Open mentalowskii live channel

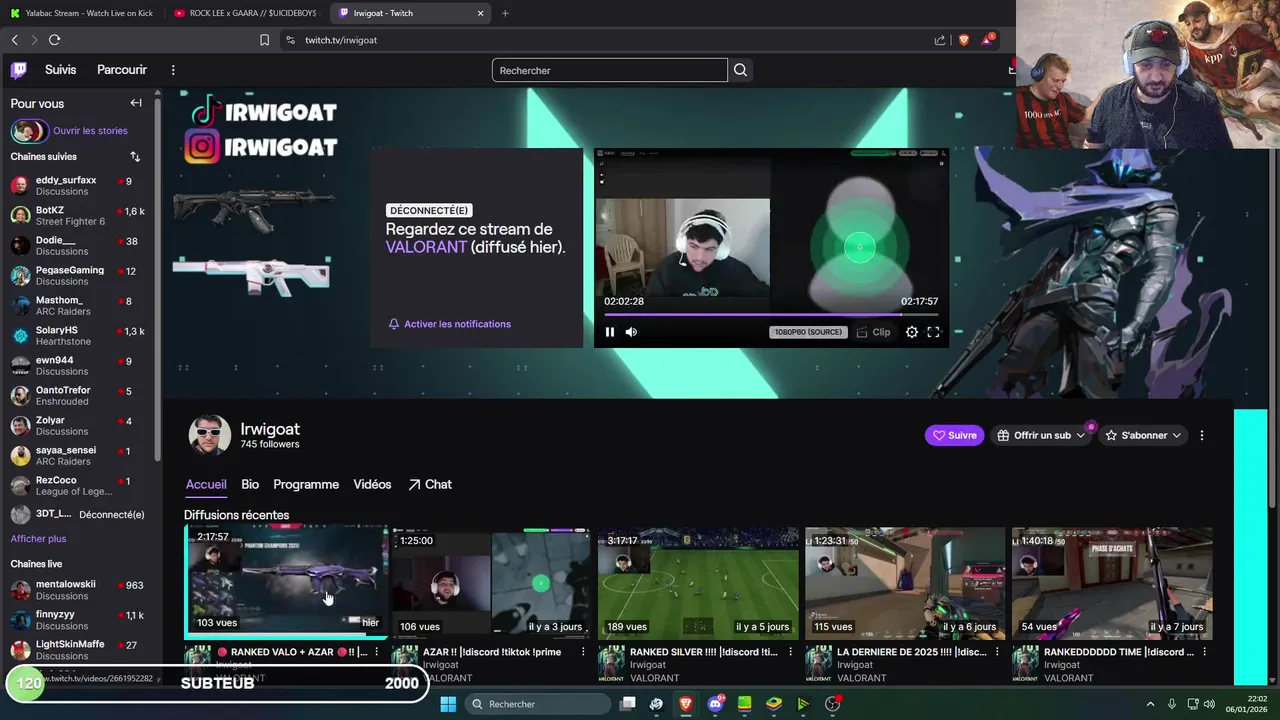coord(79,590)
